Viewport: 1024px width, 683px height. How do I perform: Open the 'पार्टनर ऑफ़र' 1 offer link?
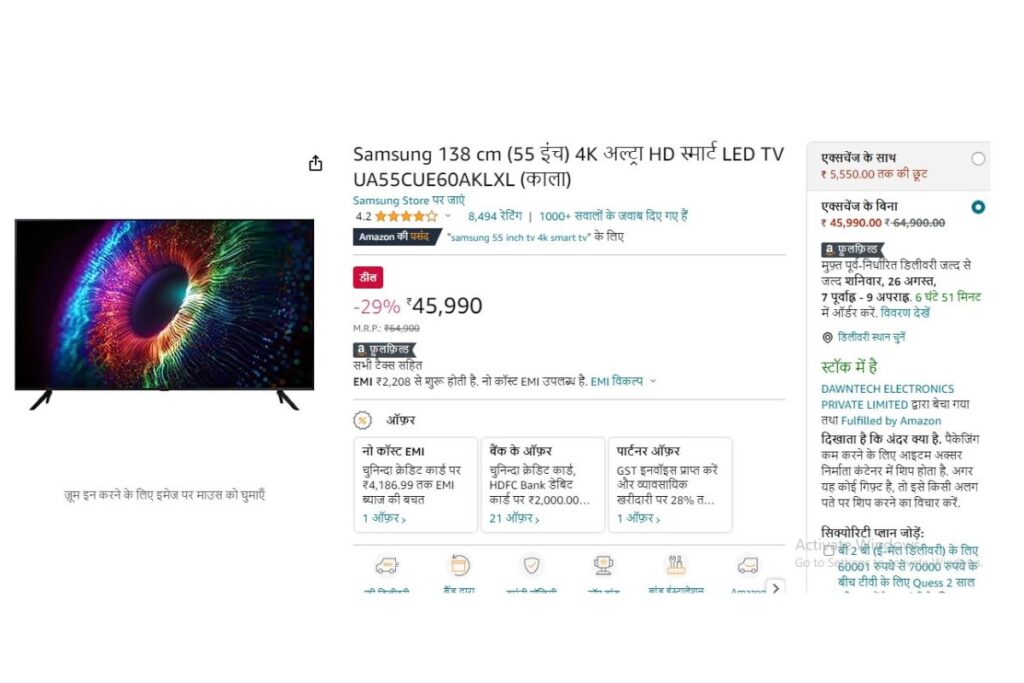pyautogui.click(x=638, y=518)
